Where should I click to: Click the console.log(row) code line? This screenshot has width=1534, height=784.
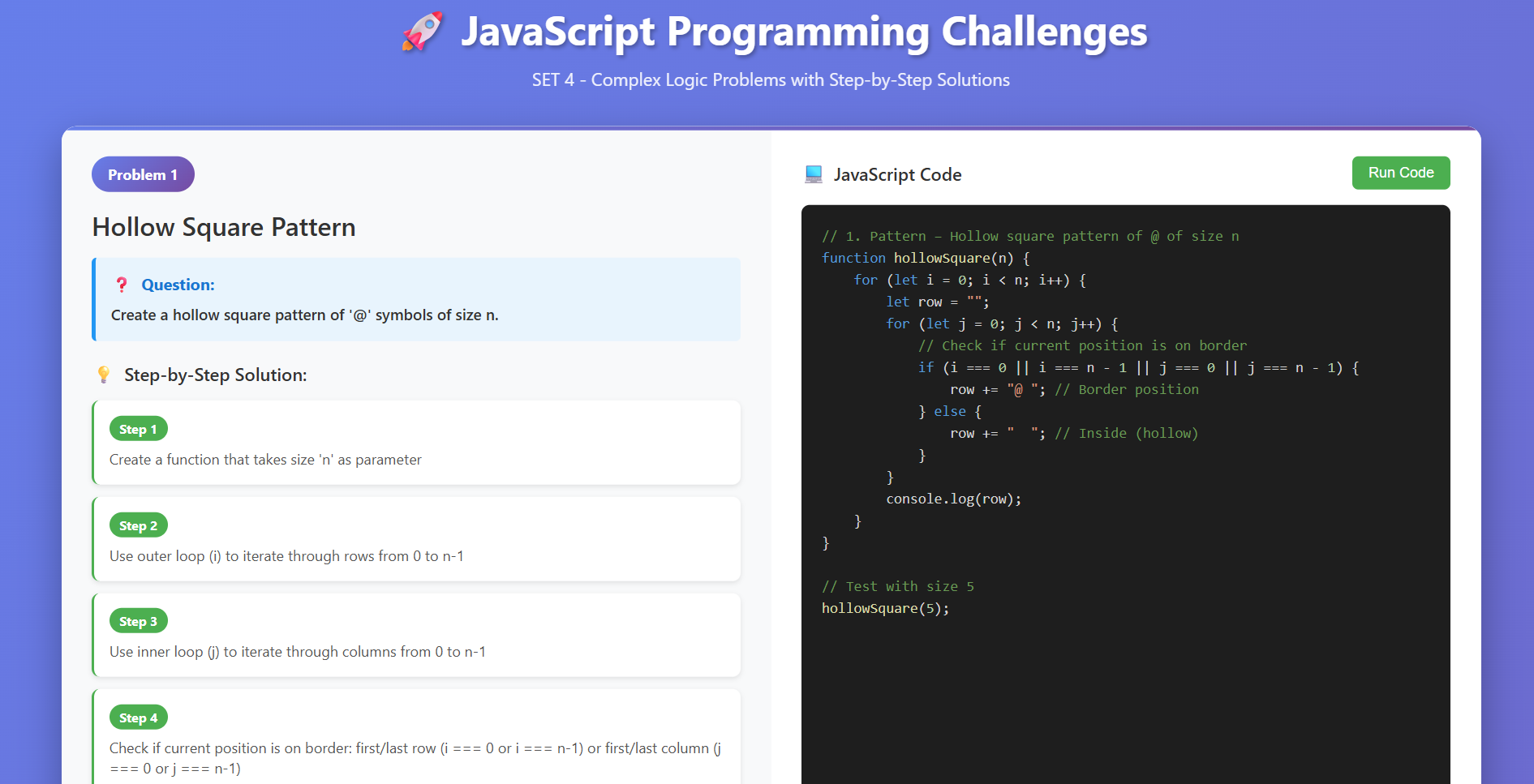point(953,499)
